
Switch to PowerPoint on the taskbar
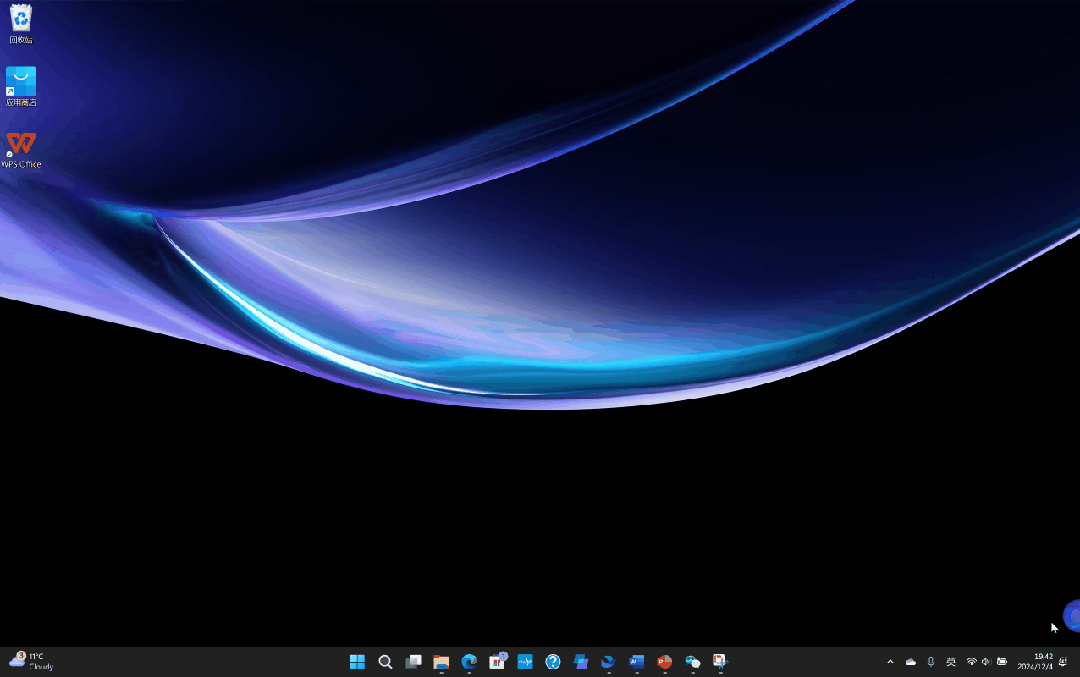tap(664, 662)
